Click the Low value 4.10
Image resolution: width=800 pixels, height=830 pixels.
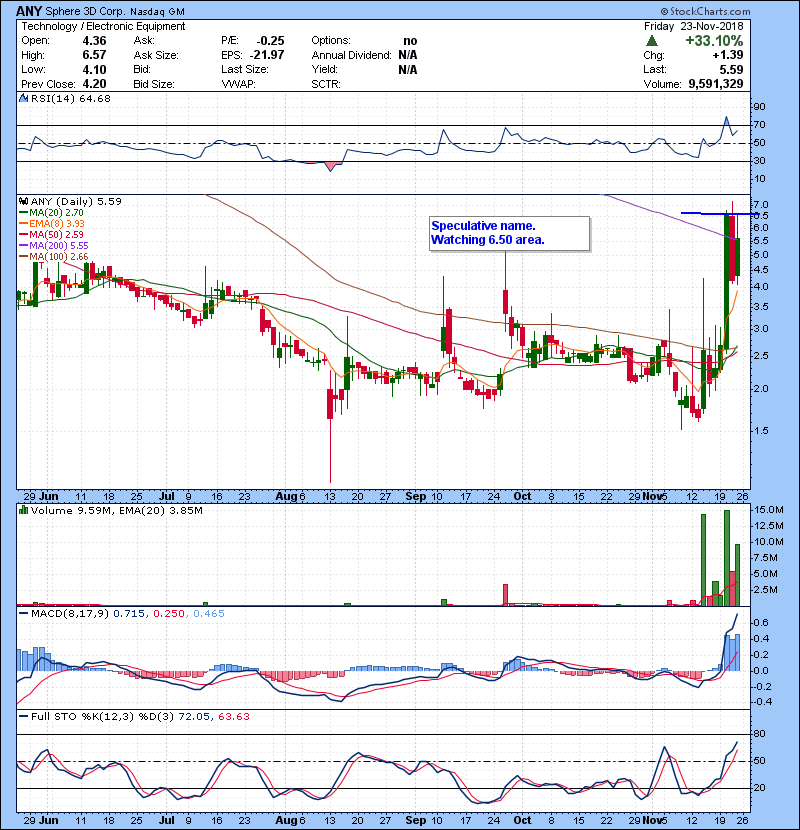point(94,69)
